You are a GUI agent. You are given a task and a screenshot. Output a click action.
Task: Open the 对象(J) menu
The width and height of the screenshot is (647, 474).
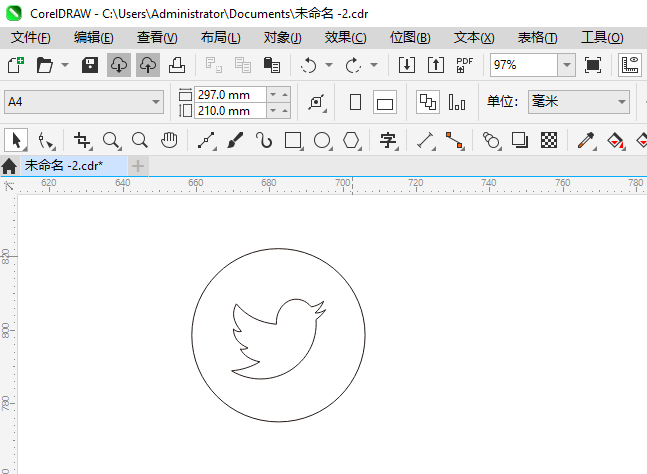tap(283, 38)
